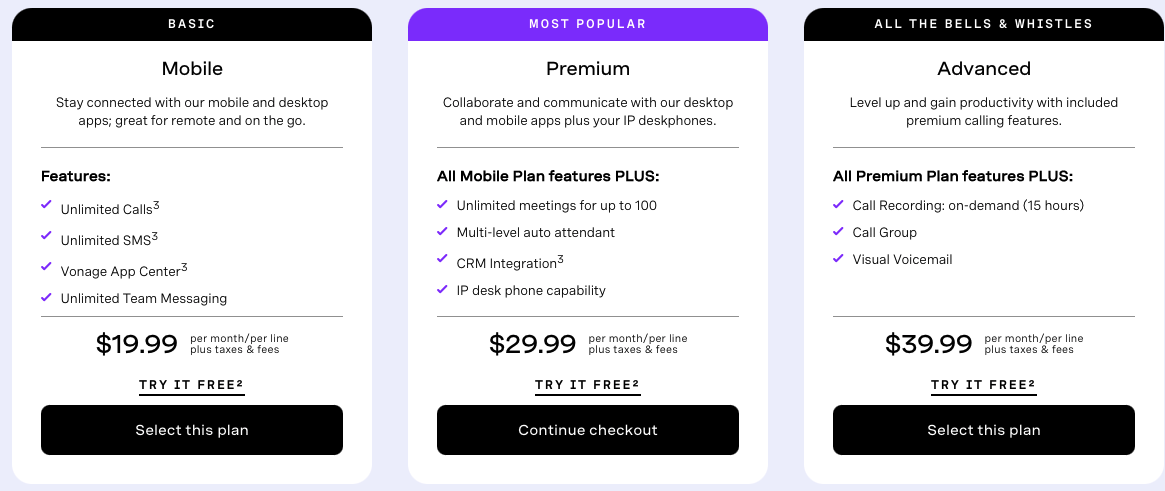
Task: Open Try It Free link under $29.99
Action: point(588,385)
